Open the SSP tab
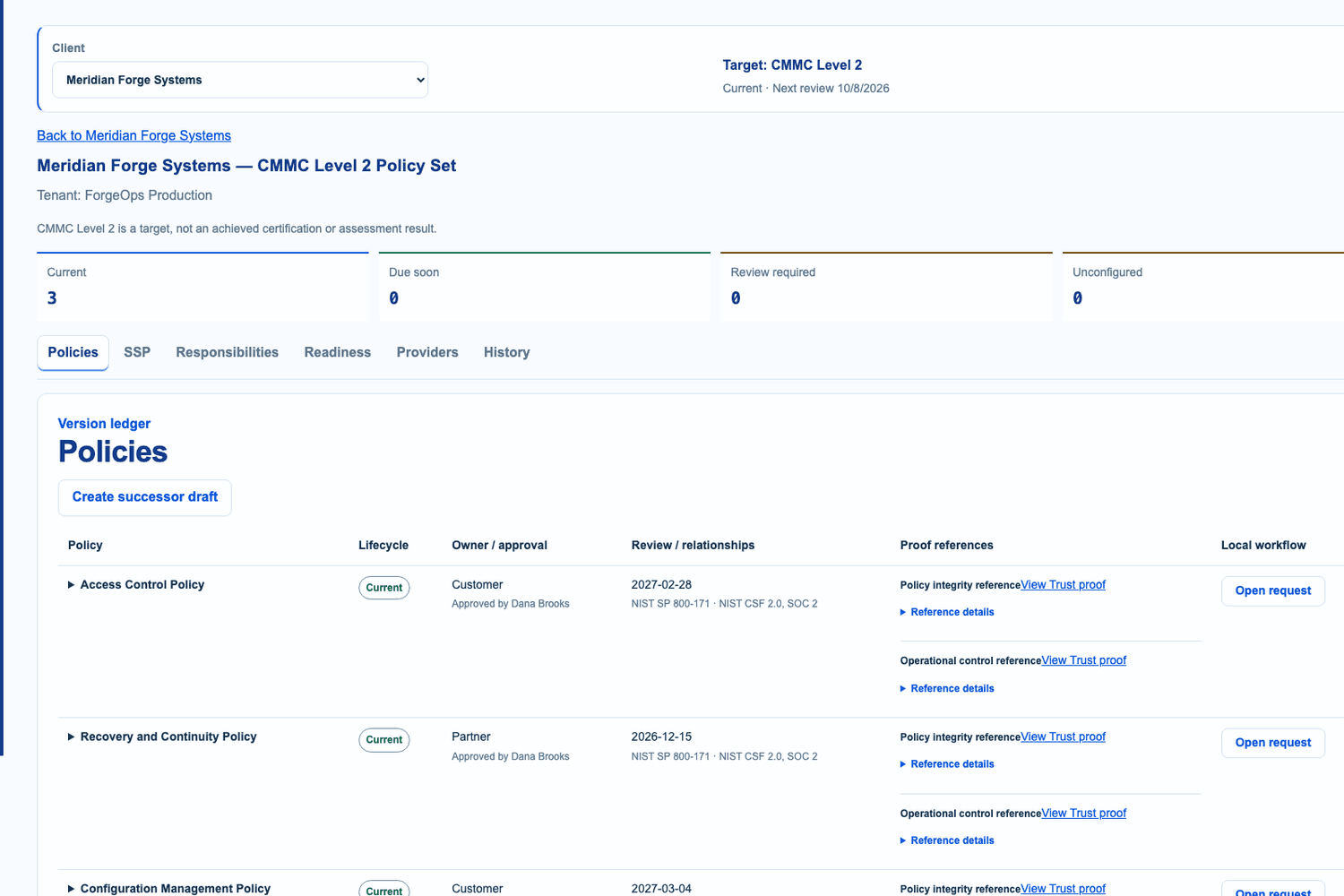The image size is (1344, 896). 137,352
